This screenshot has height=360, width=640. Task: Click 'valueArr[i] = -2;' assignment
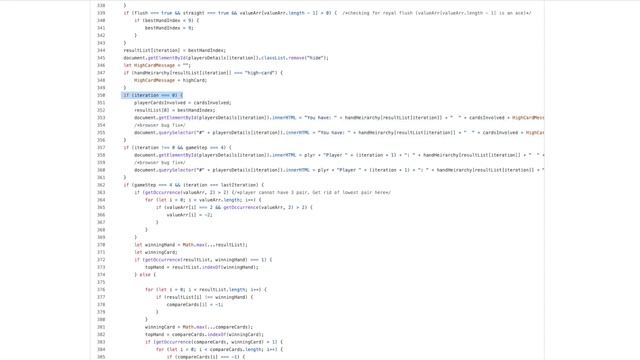[189, 215]
